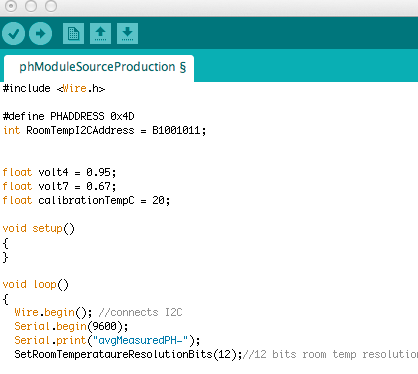Click the 'Serial.begin(9600);' line
This screenshot has width=418, height=374.
(x=71, y=326)
